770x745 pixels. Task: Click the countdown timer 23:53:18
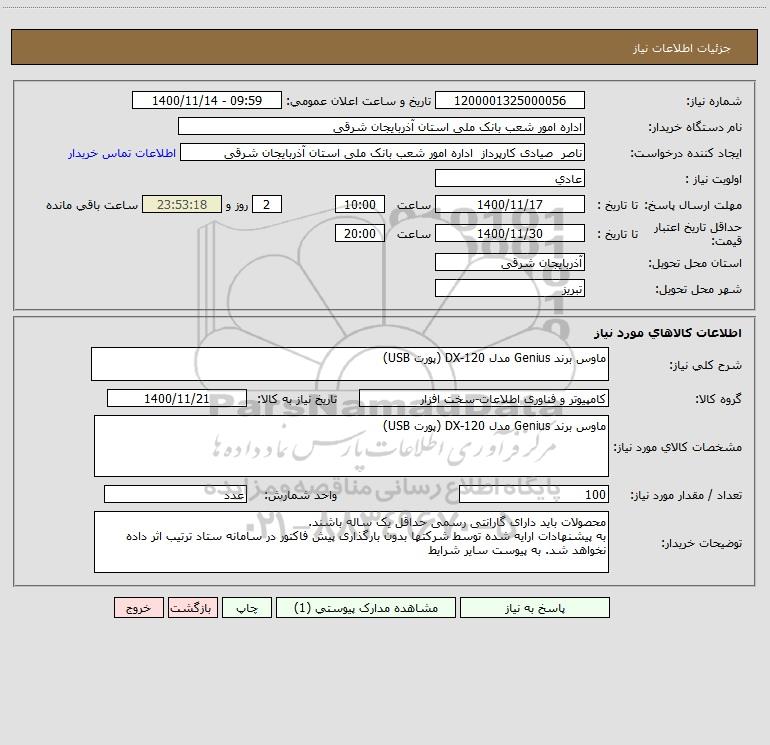click(x=182, y=204)
